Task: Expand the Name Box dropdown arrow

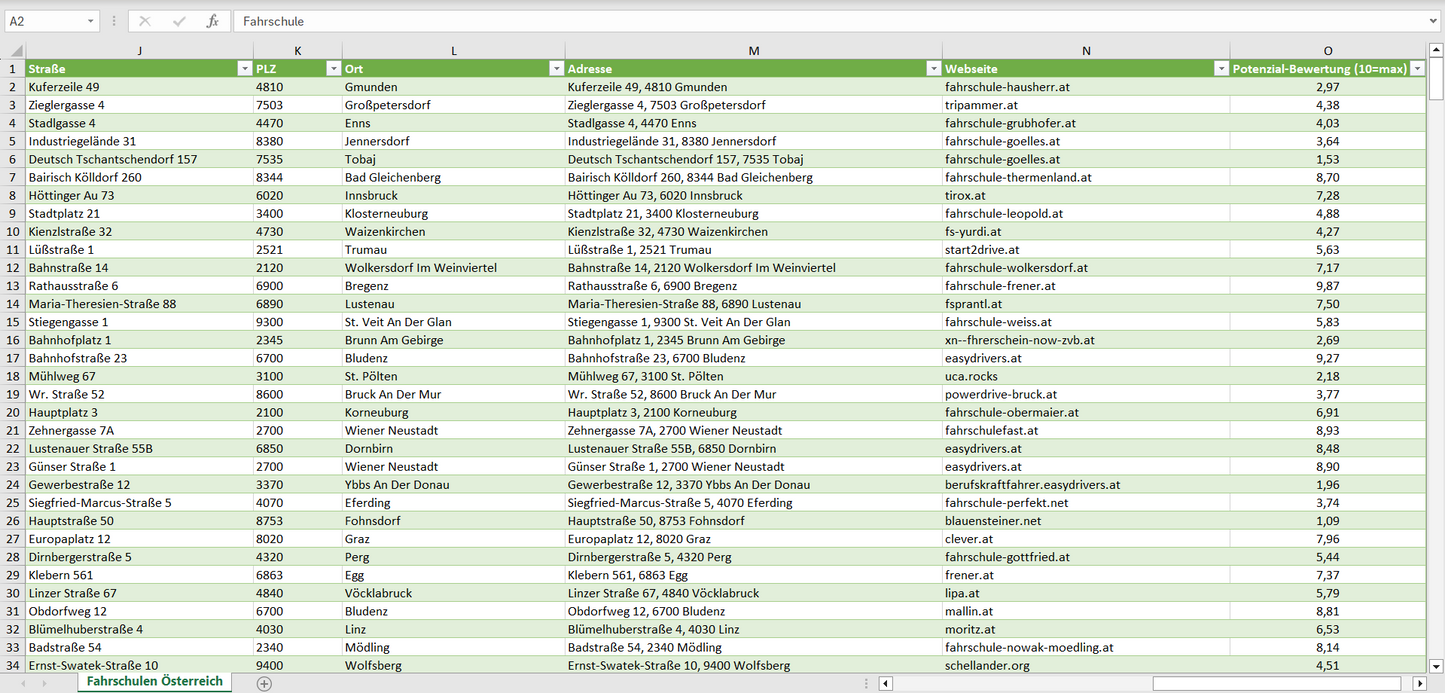Action: click(x=91, y=21)
